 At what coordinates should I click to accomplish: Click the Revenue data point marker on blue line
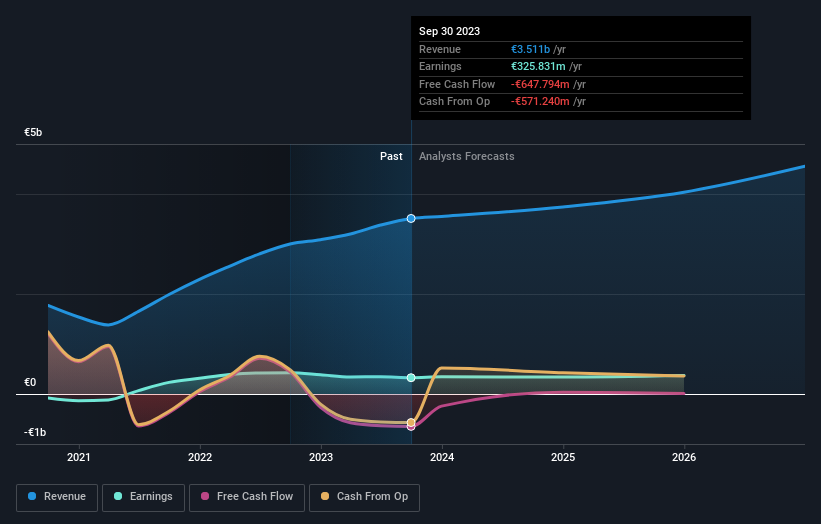[x=411, y=218]
